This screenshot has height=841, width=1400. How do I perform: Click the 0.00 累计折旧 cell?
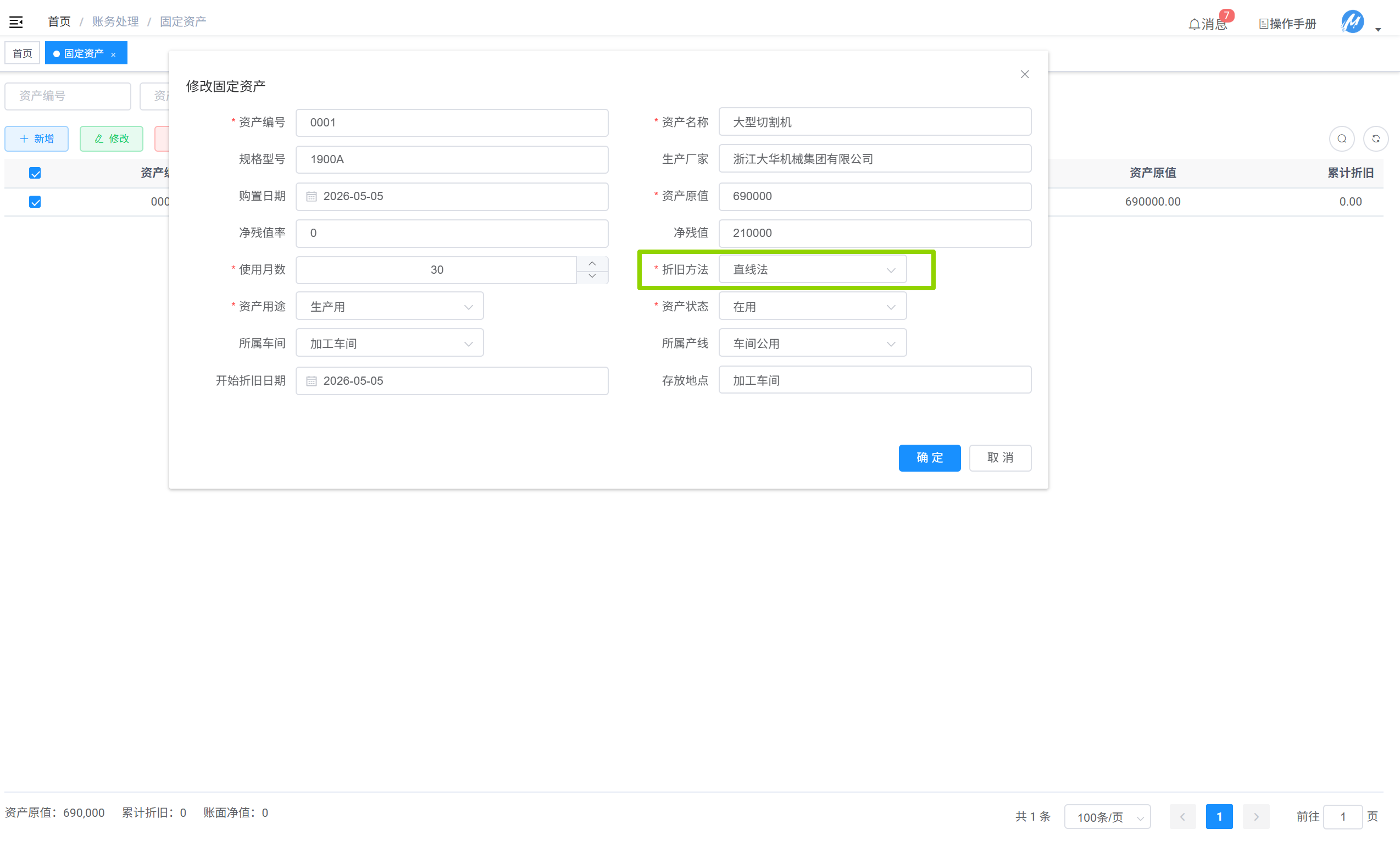point(1349,202)
